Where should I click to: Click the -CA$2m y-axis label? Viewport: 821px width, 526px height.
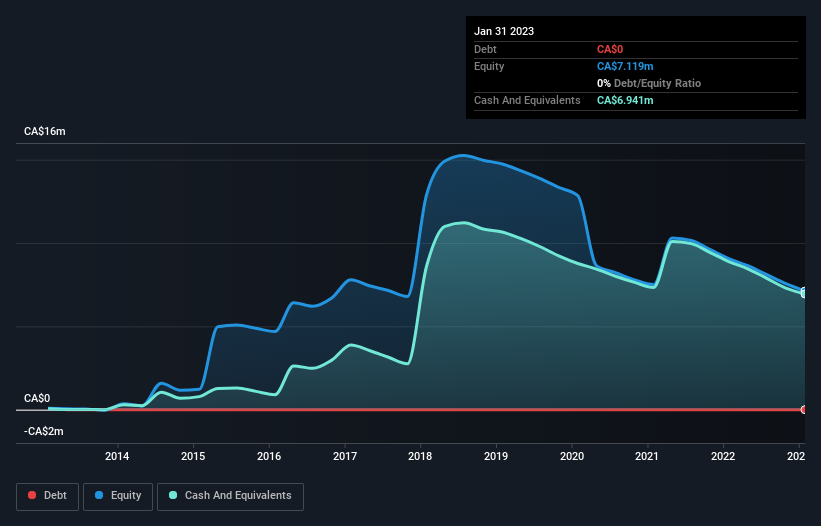[43, 431]
